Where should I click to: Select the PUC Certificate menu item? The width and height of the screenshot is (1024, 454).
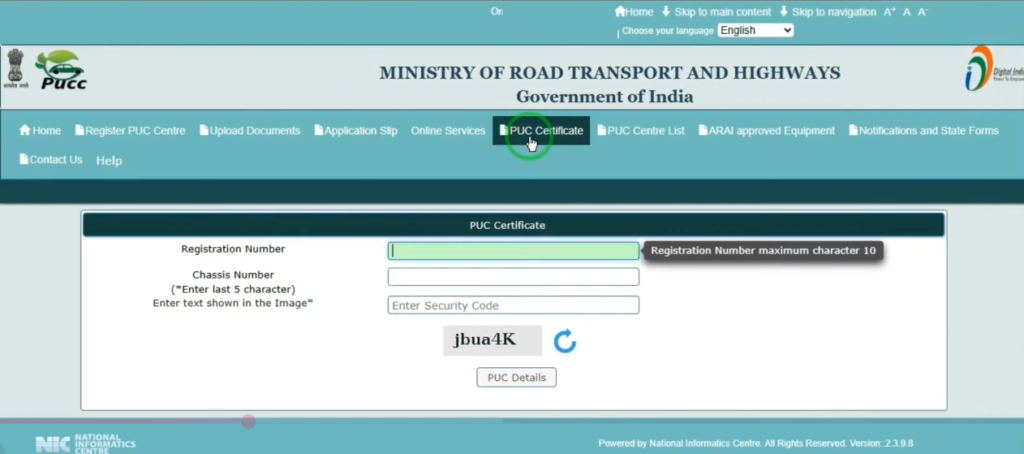tap(541, 131)
